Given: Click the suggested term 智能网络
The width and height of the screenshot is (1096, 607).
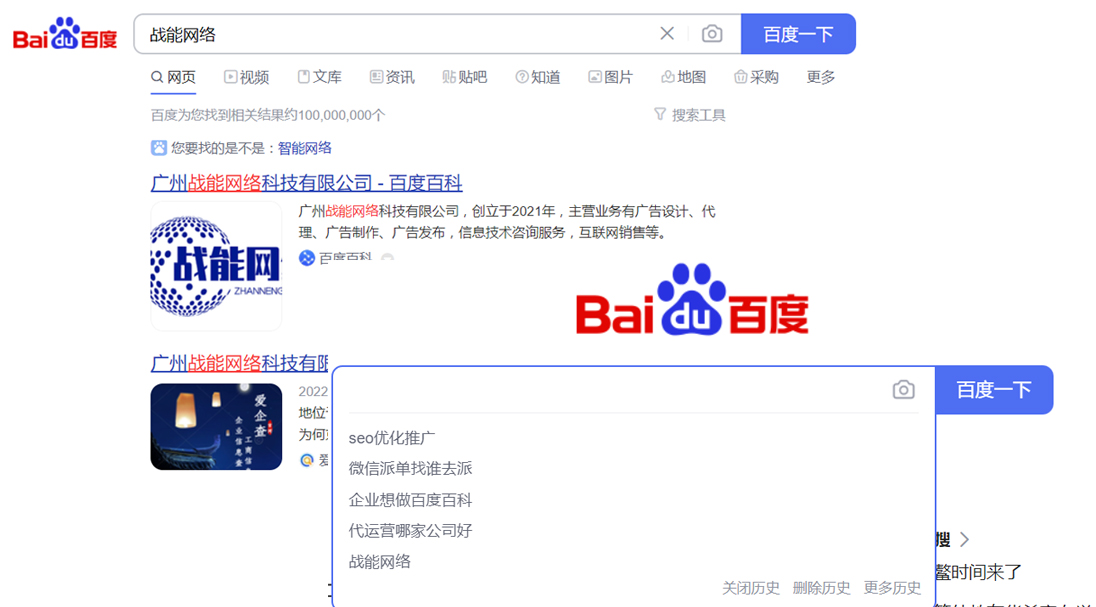Looking at the screenshot, I should tap(305, 148).
